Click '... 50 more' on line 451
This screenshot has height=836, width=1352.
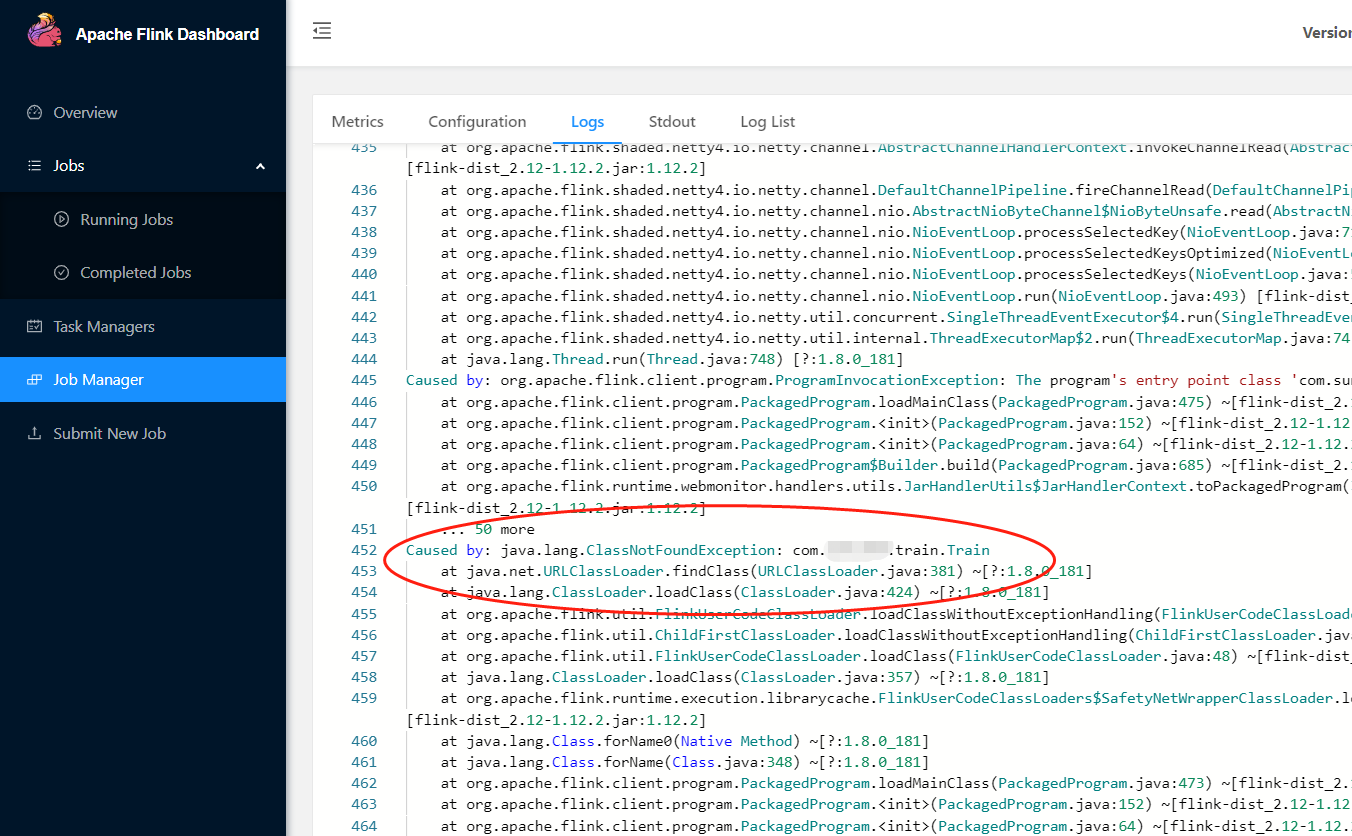tap(488, 529)
